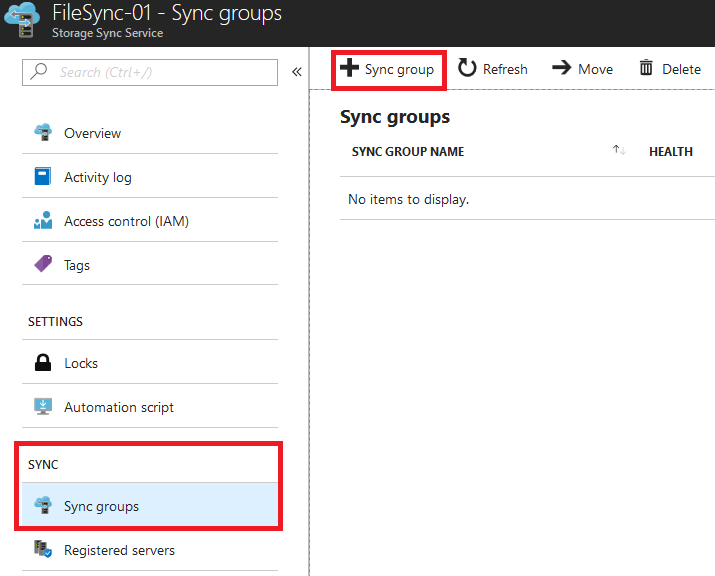The image size is (715, 576).
Task: Open Locks settings
Action: 150,363
